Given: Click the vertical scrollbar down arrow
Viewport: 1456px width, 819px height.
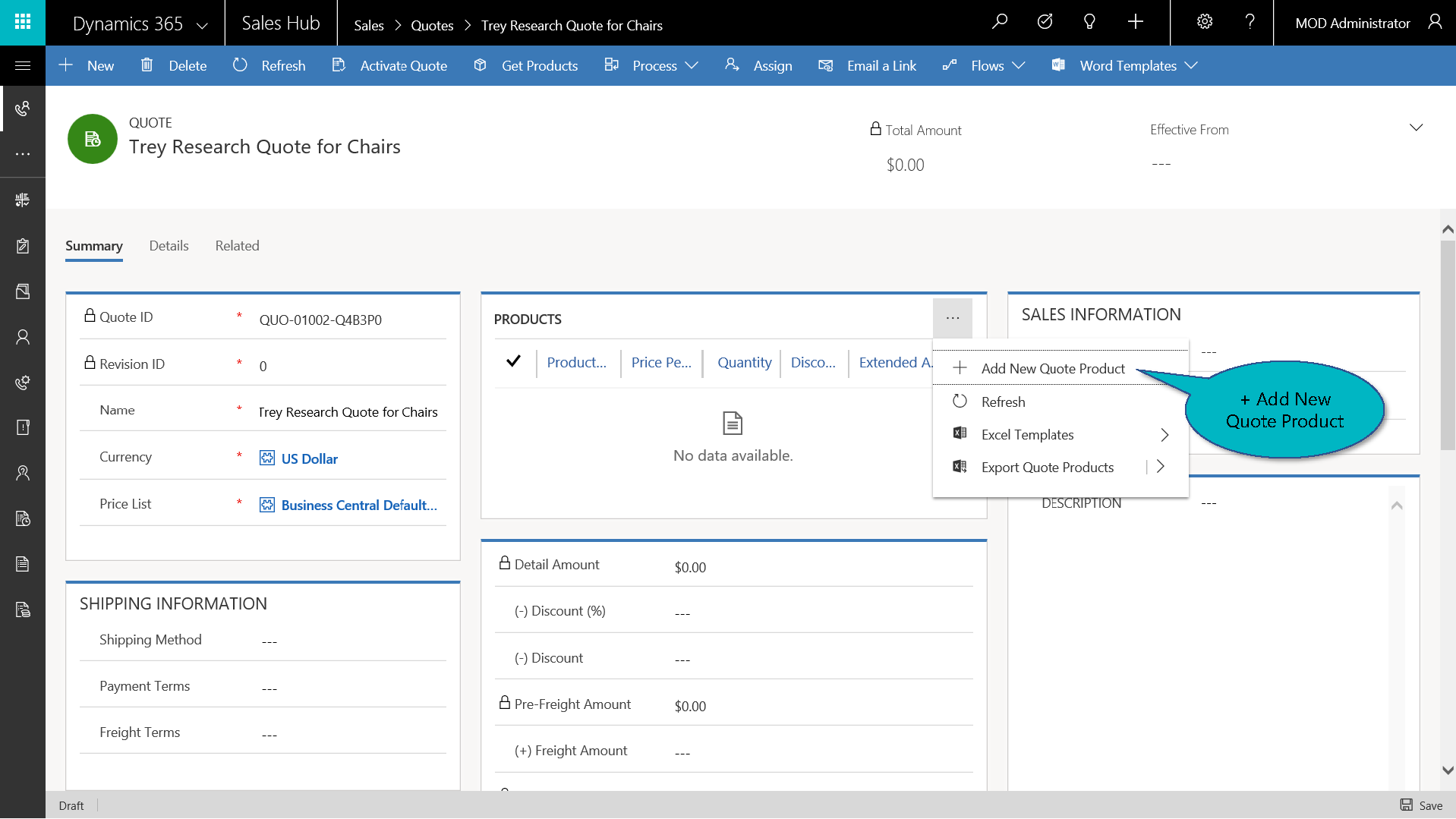Looking at the screenshot, I should [1448, 770].
